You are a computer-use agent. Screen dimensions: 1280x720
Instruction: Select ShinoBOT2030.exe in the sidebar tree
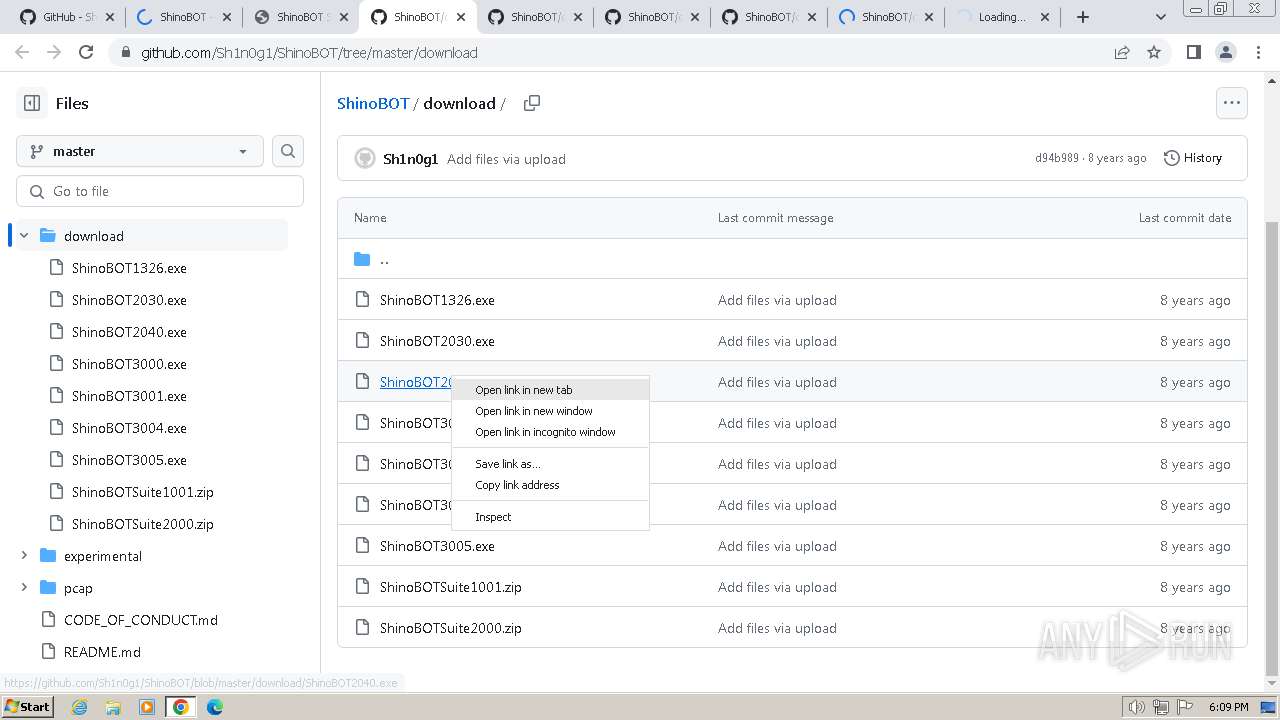click(x=129, y=300)
